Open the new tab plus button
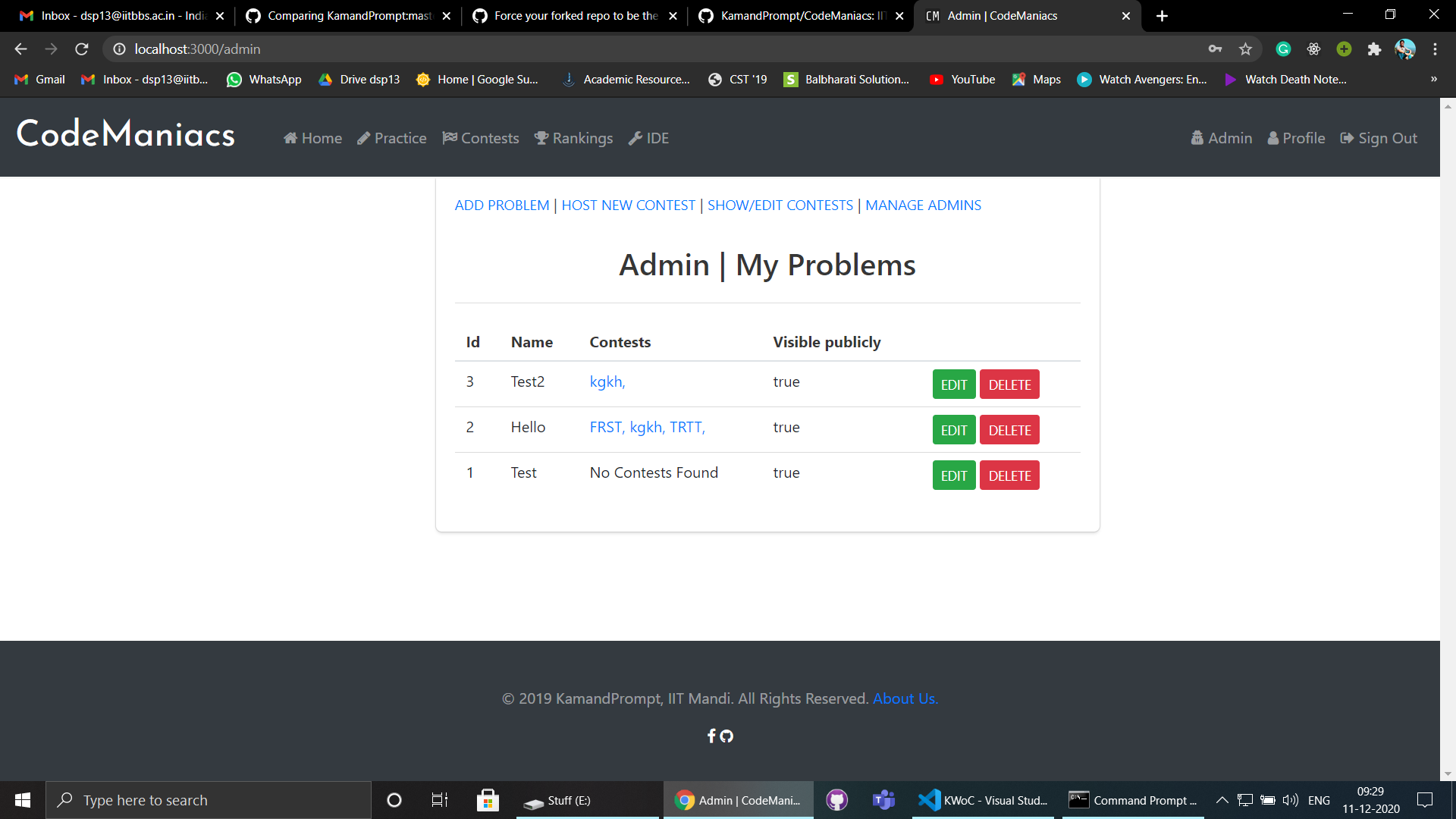This screenshot has width=1456, height=819. 1162,16
